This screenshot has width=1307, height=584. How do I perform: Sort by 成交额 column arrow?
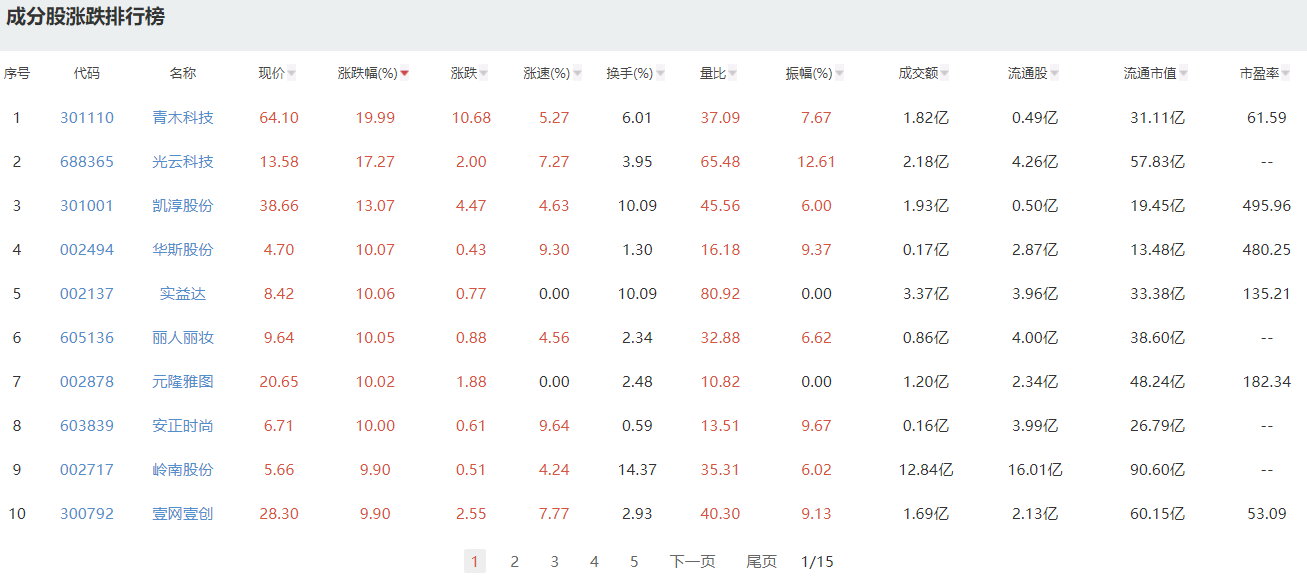944,73
